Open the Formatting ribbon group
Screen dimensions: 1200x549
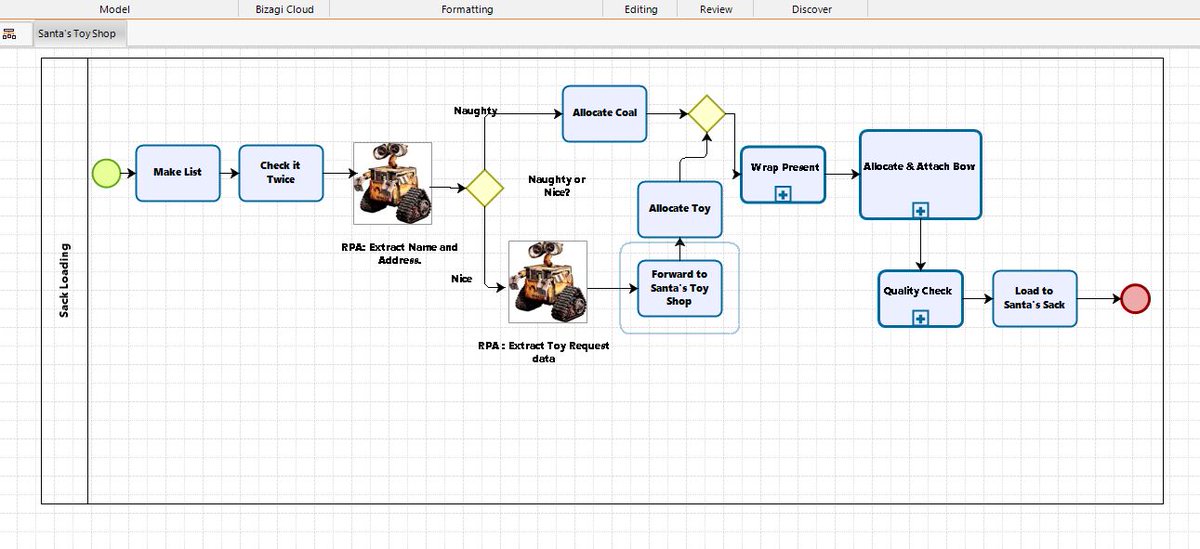(467, 9)
